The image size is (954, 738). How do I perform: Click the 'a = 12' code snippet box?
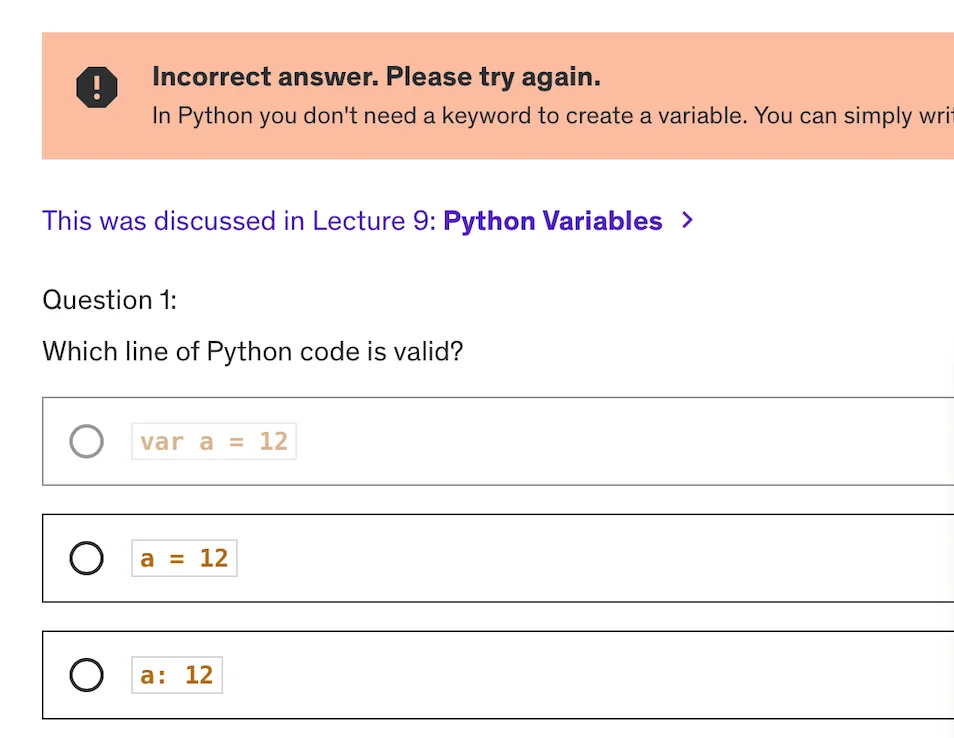tap(184, 558)
